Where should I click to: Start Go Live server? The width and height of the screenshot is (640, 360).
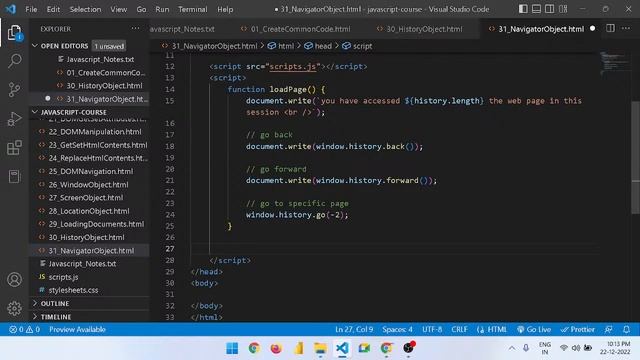(x=534, y=329)
